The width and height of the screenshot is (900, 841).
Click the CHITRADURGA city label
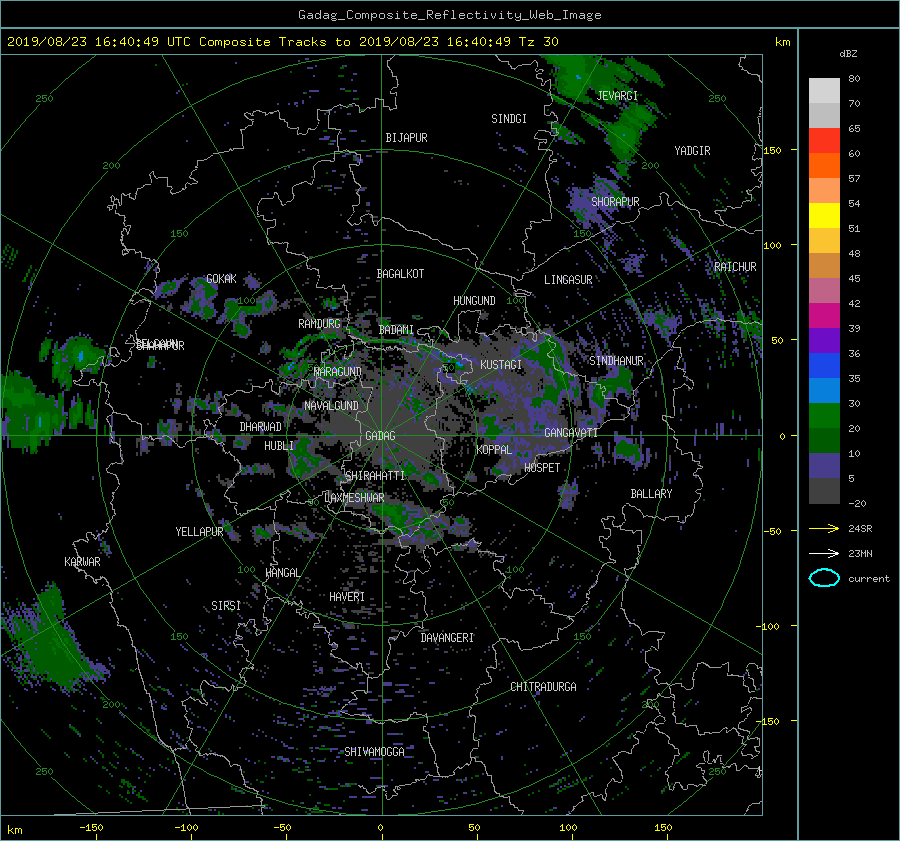point(543,687)
